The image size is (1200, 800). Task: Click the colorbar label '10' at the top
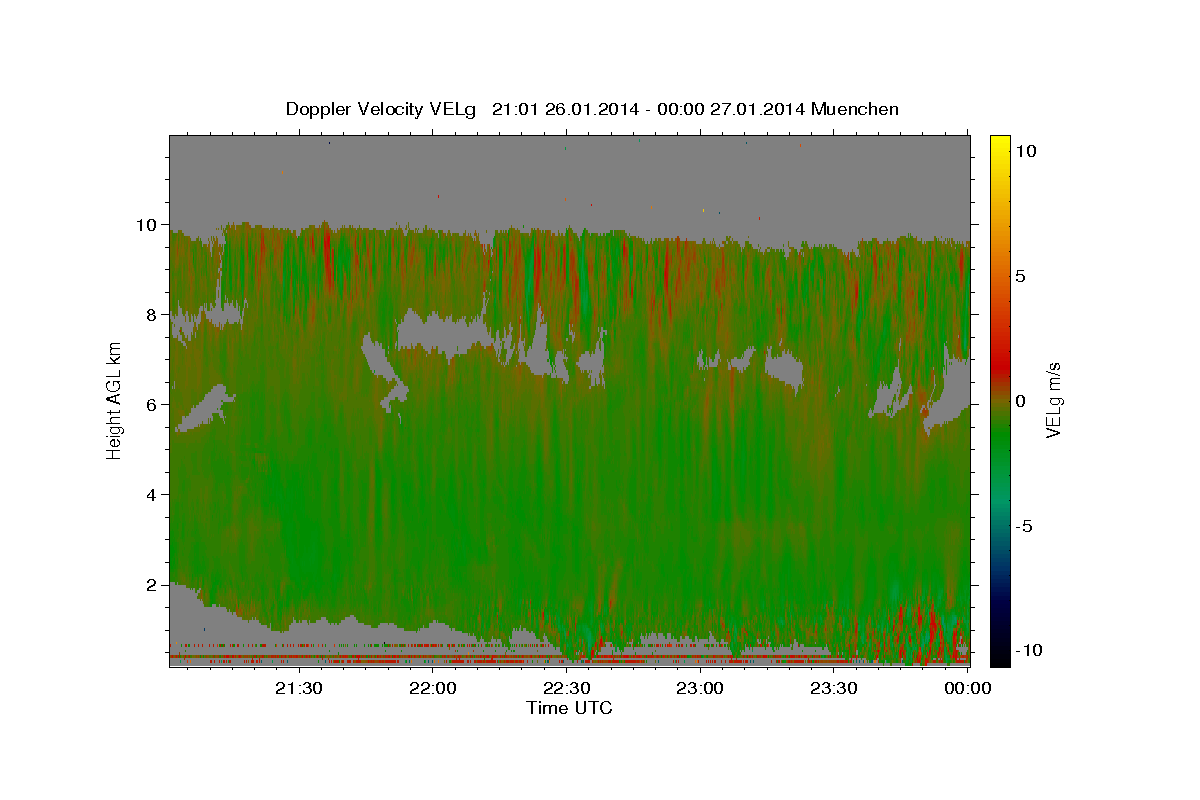coord(1025,151)
